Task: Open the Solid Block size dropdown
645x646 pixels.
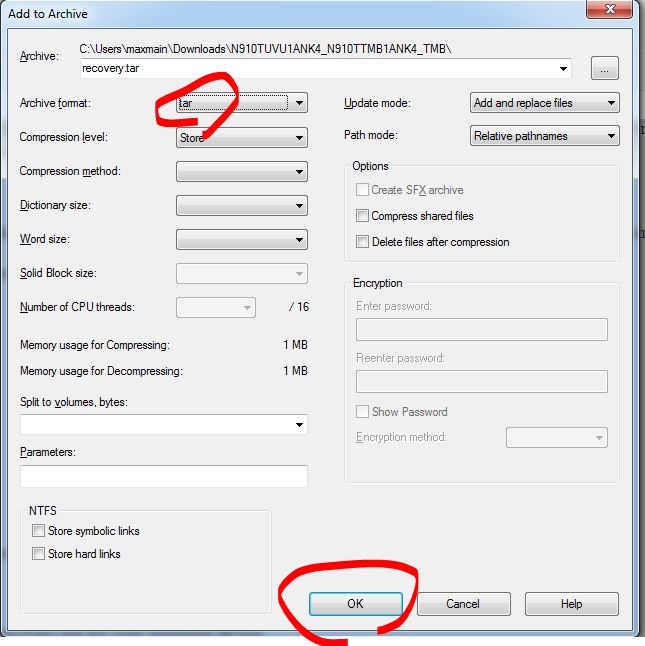Action: coord(242,274)
